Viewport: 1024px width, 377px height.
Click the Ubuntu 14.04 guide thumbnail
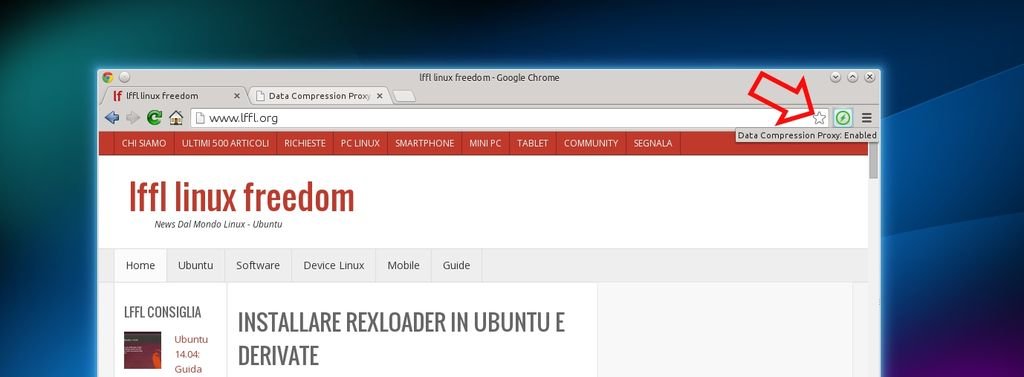142,350
